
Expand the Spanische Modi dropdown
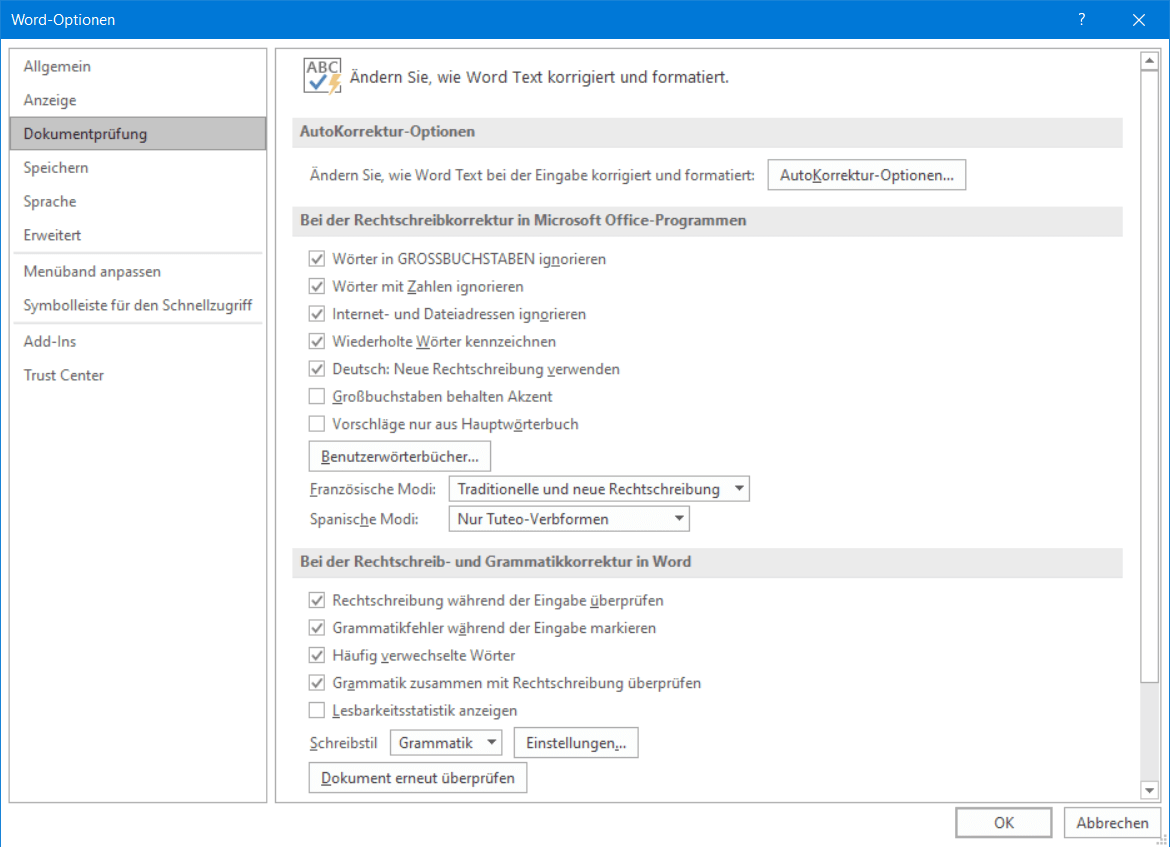click(x=569, y=519)
